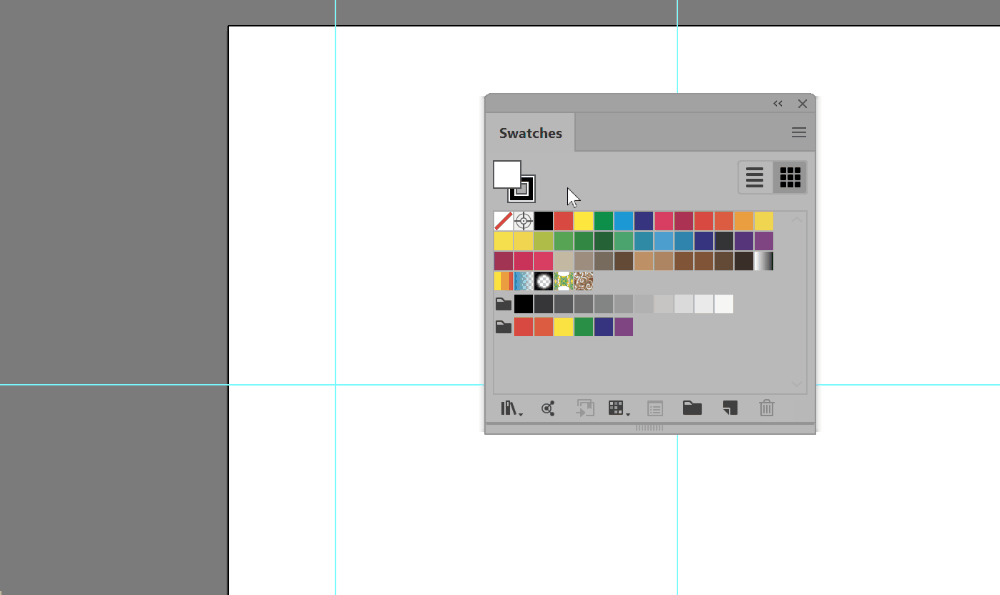Select the yellow-orange striped gradient swatch
This screenshot has width=1000, height=595.
pyautogui.click(x=503, y=281)
